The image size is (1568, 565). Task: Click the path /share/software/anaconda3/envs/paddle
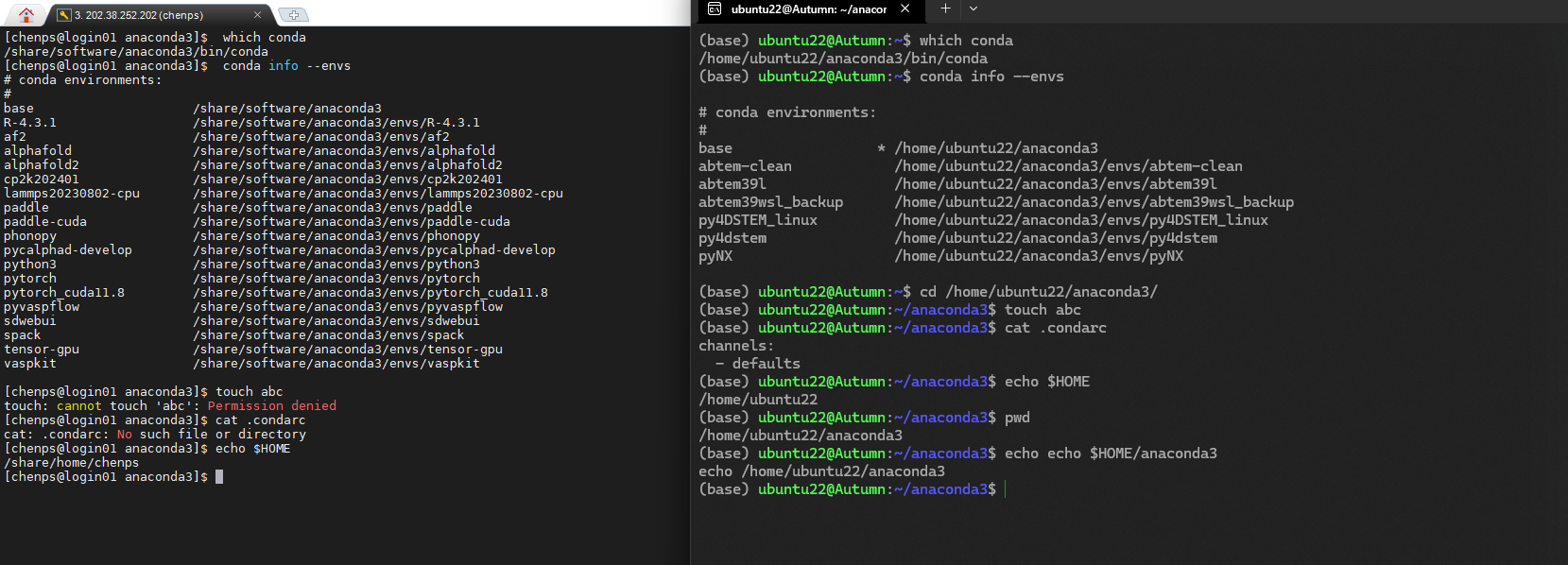click(x=333, y=208)
